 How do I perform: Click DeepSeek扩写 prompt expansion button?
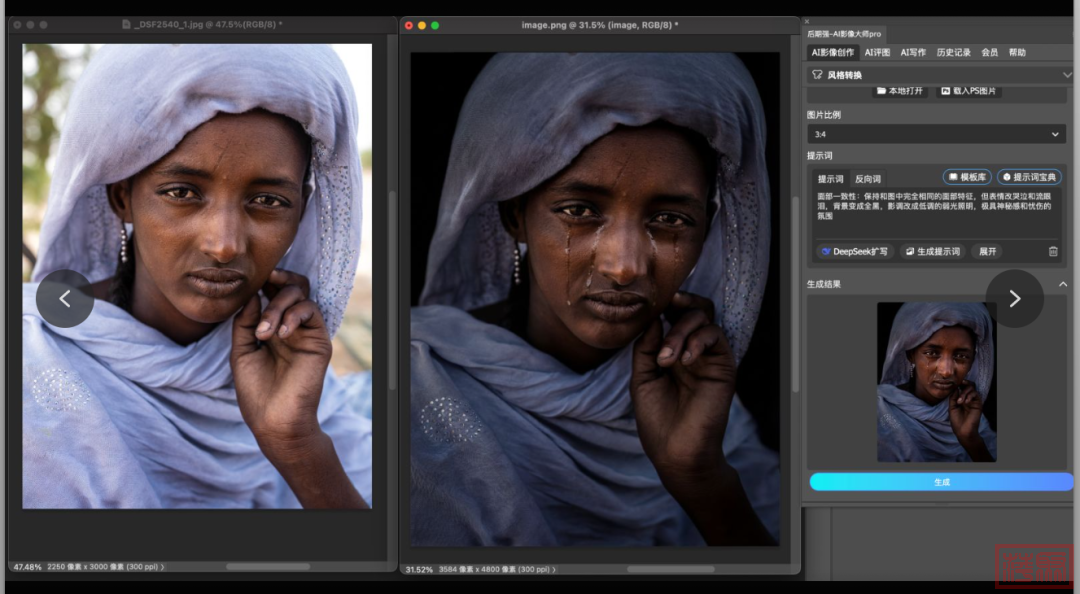pyautogui.click(x=853, y=252)
